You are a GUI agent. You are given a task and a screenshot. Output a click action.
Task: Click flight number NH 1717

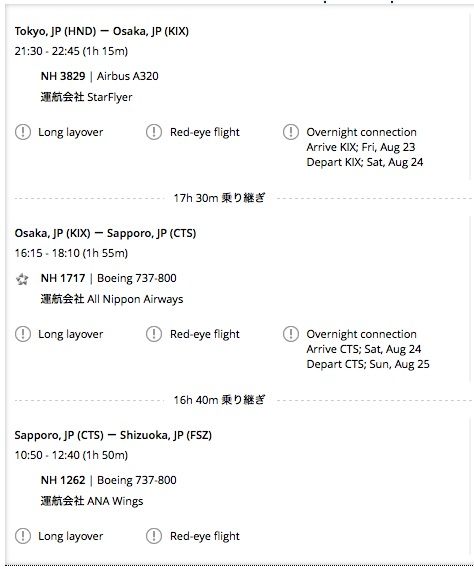click(63, 278)
